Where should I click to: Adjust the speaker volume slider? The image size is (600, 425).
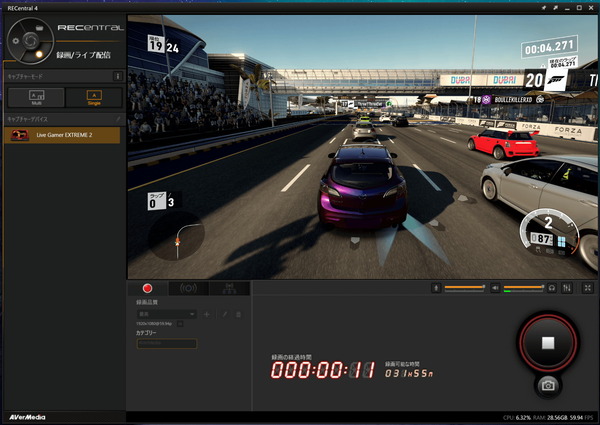[523, 288]
